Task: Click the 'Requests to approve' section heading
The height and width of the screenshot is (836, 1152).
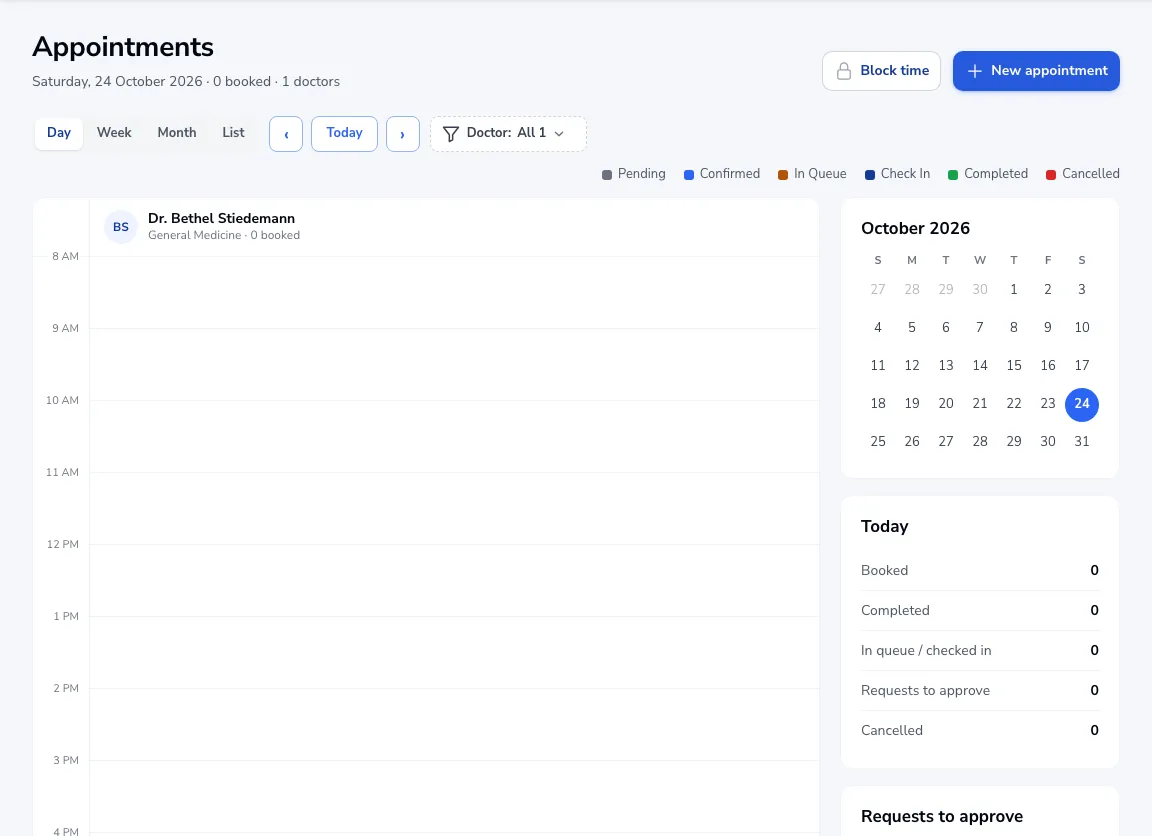Action: (x=942, y=817)
